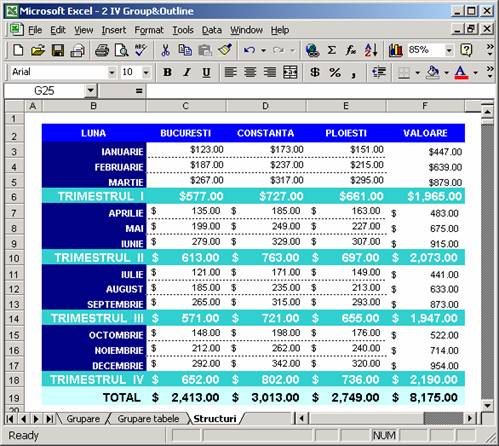Apply Currency Style dollar icon
Screen dimensions: 499x446
click(315, 72)
